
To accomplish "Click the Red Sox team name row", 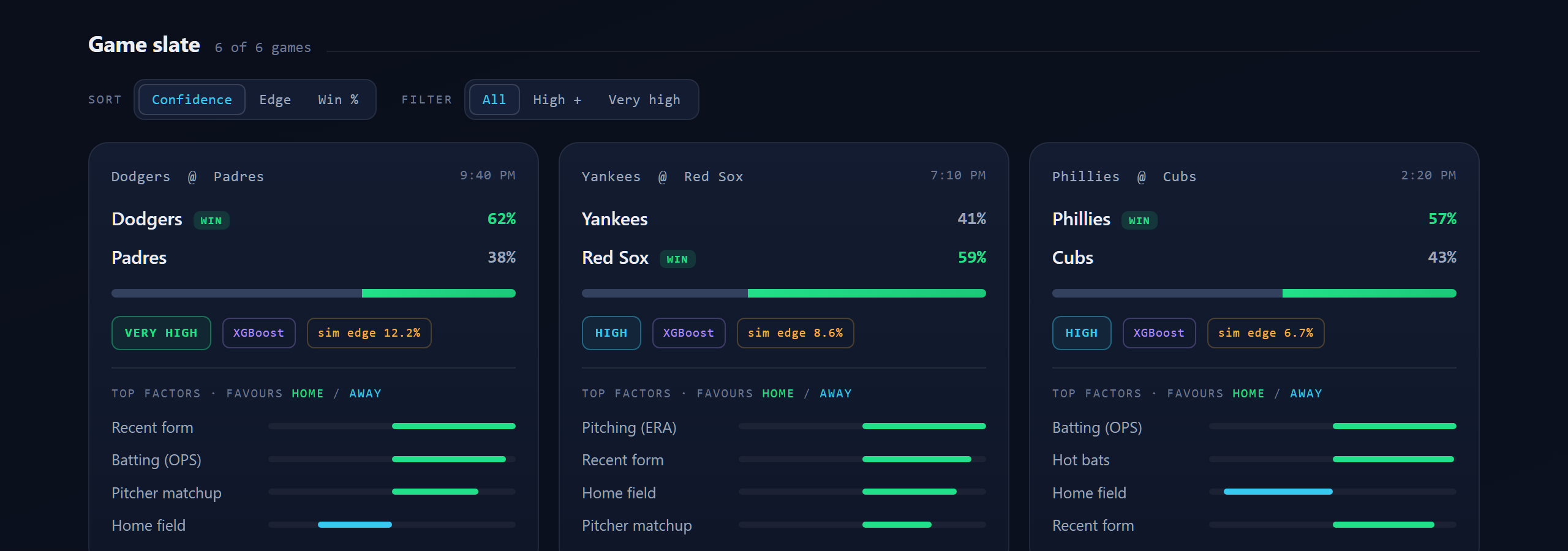I will pos(784,258).
